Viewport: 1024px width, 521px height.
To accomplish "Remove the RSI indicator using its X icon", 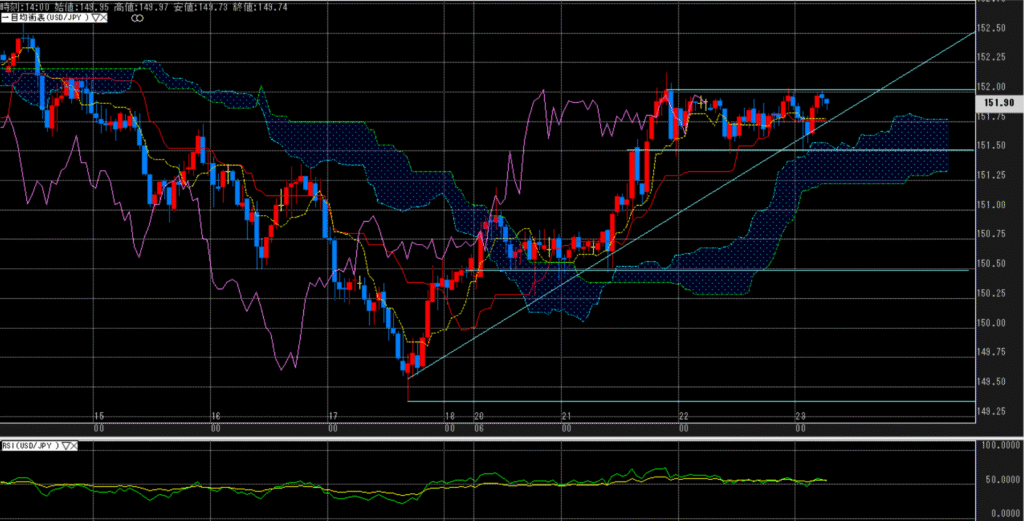I will (73, 446).
